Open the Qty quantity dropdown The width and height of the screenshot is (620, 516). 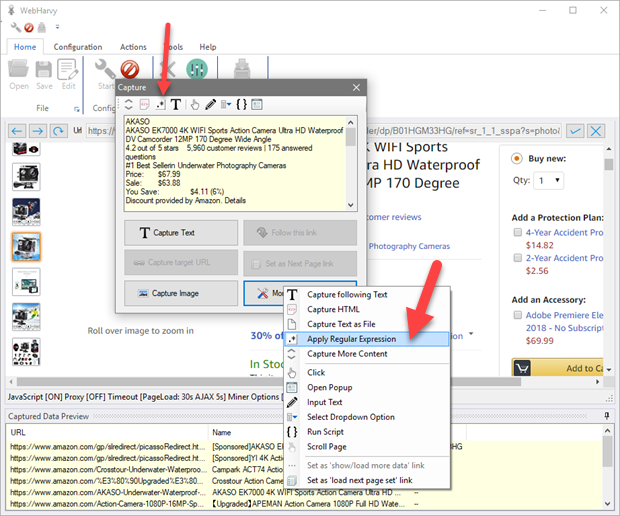click(548, 181)
